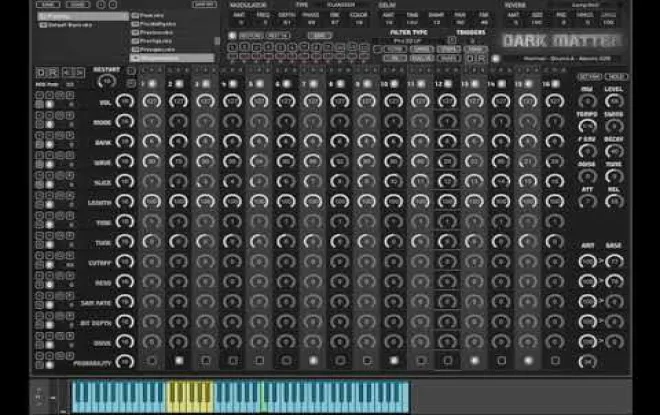The width and height of the screenshot is (660, 415).
Task: Toggle the step 14 enable LED
Action: pyautogui.click(x=502, y=84)
